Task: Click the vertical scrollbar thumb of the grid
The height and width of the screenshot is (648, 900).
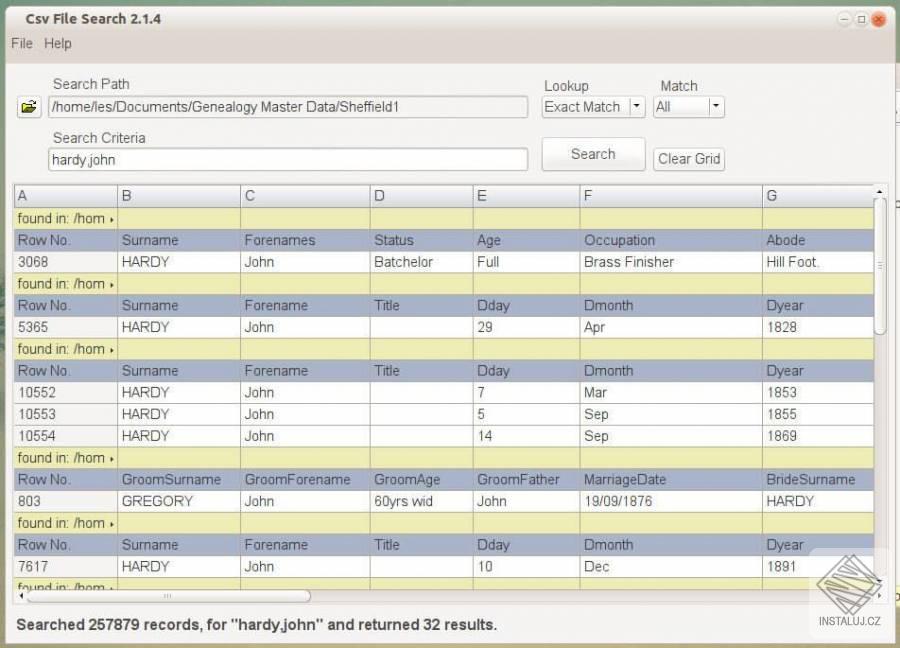Action: pyautogui.click(x=879, y=266)
